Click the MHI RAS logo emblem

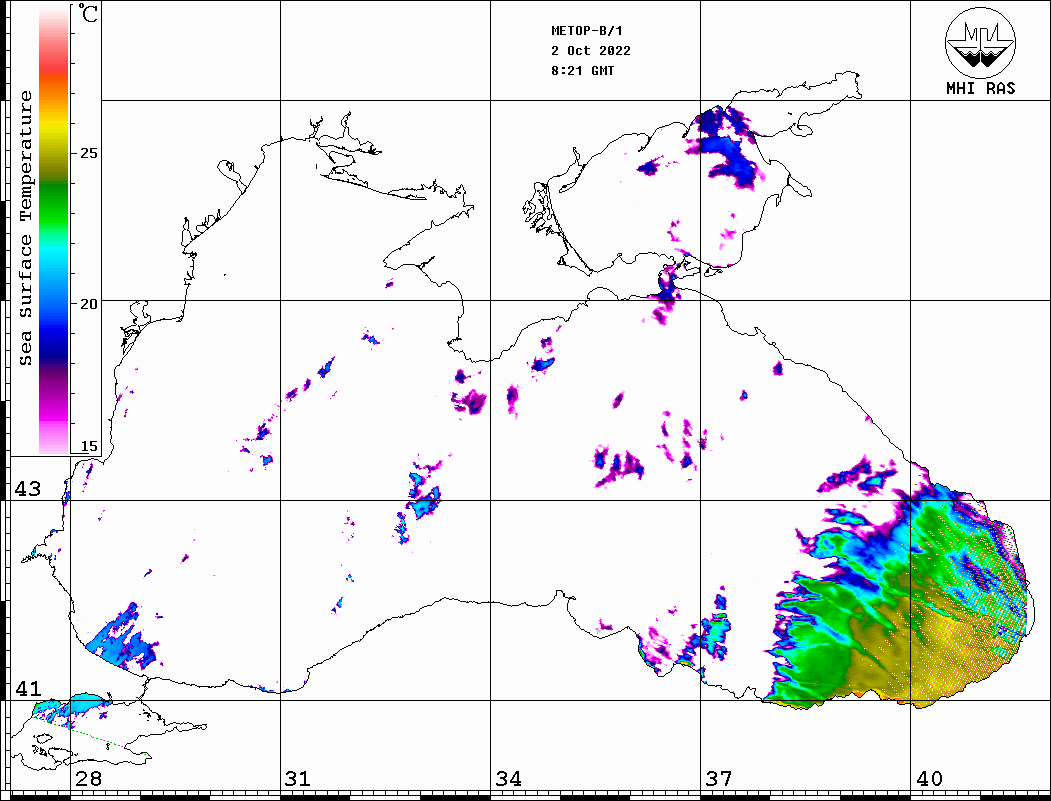[x=980, y=42]
